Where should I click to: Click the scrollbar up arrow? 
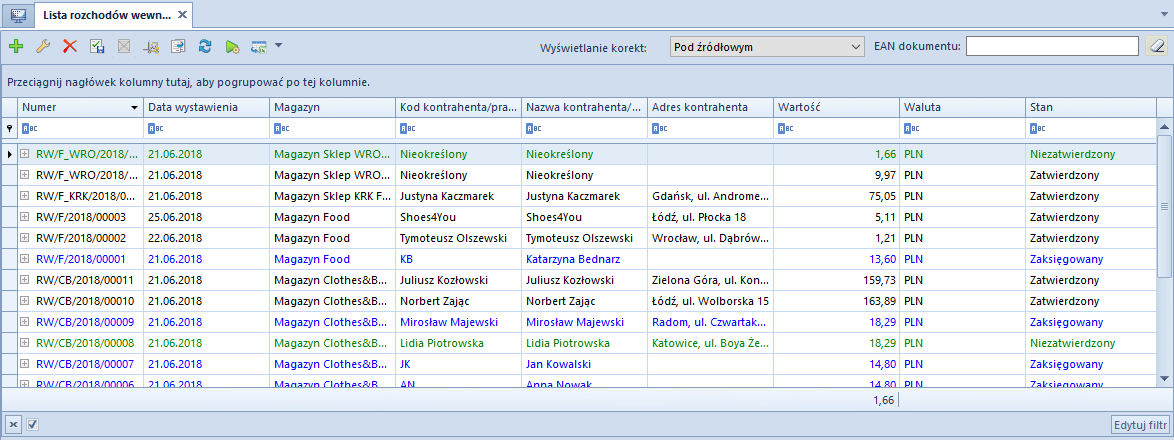tap(1164, 125)
